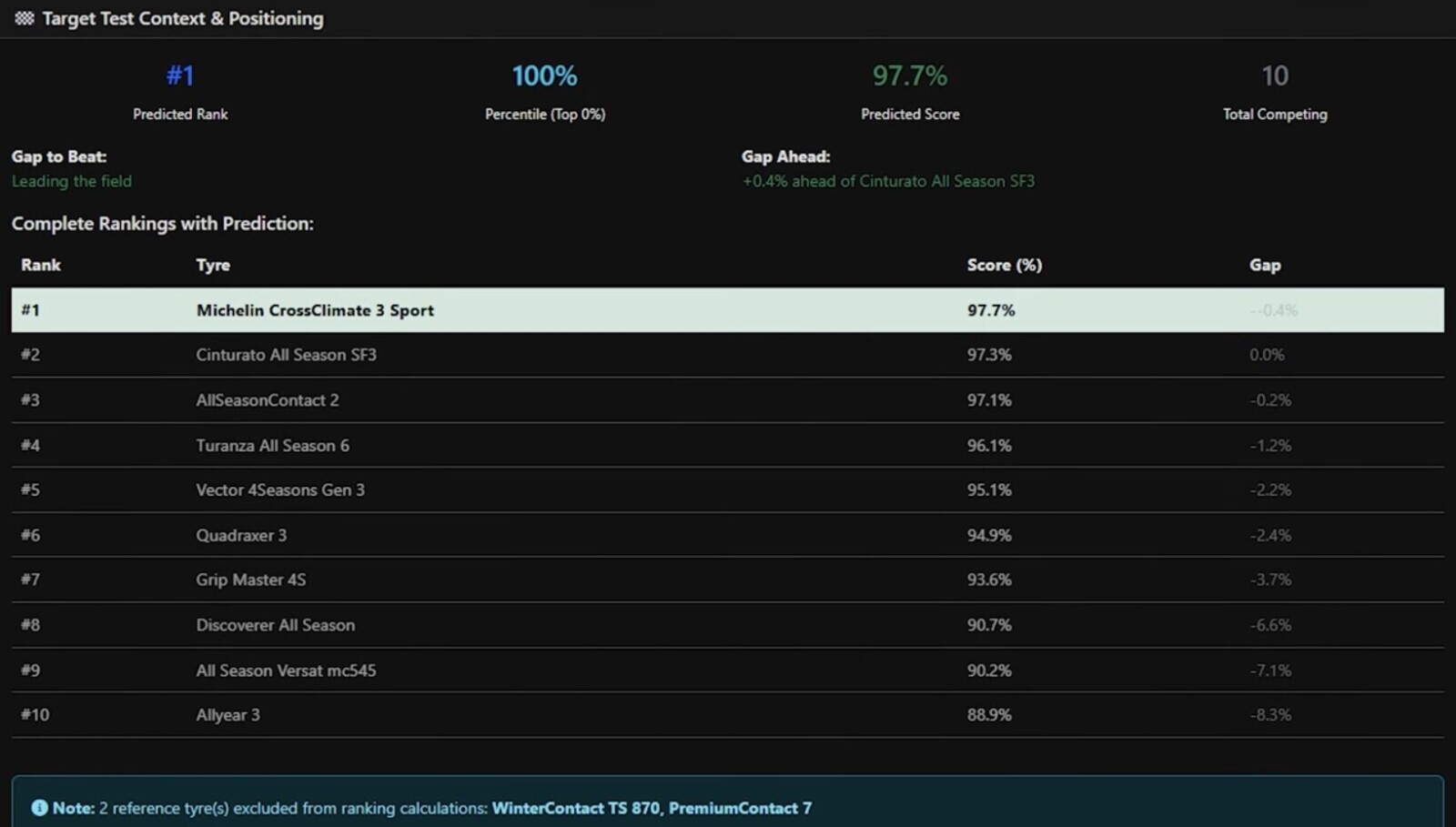This screenshot has width=1456, height=827.
Task: Open the WinterContact TS 870 reference tyre
Action: (576, 808)
